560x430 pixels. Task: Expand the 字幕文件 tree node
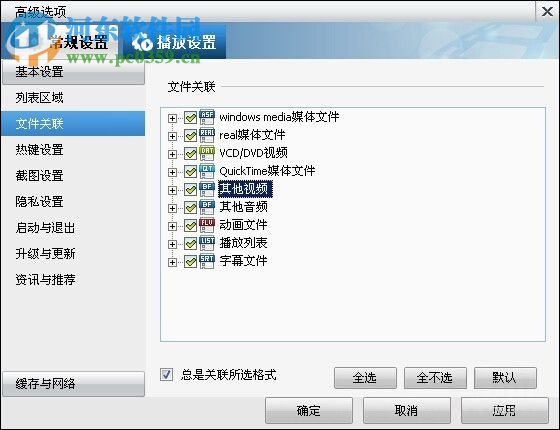pos(172,262)
